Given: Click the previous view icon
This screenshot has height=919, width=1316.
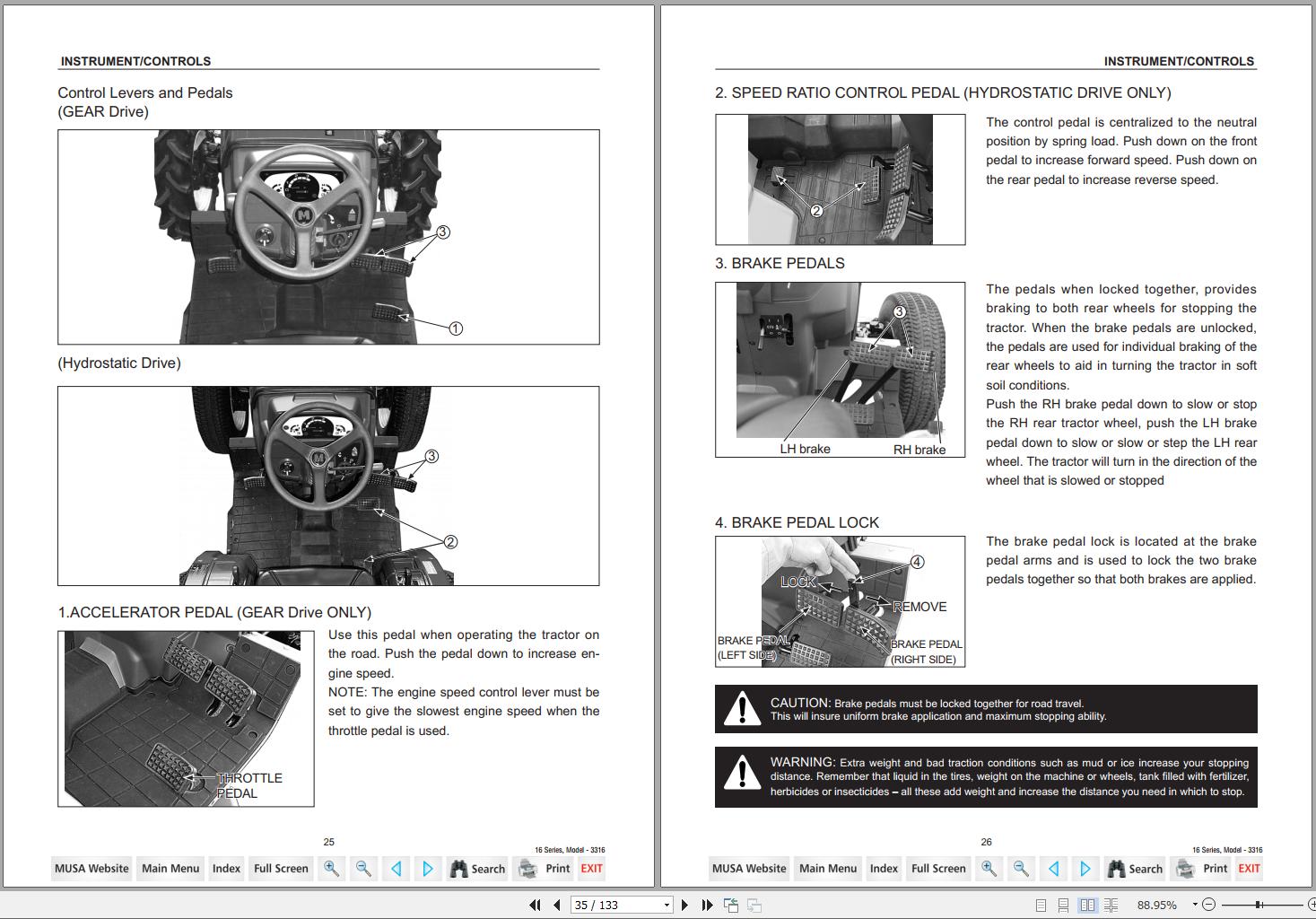Looking at the screenshot, I should click(731, 905).
